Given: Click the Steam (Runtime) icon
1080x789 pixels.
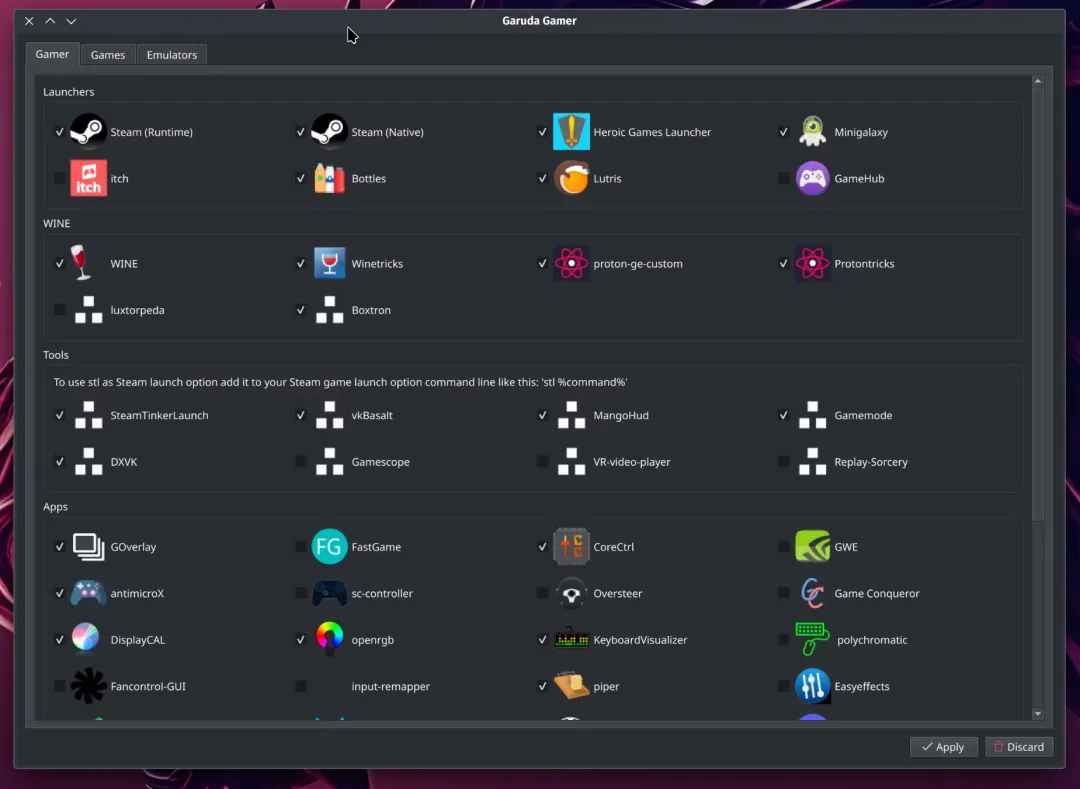Looking at the screenshot, I should coord(88,132).
